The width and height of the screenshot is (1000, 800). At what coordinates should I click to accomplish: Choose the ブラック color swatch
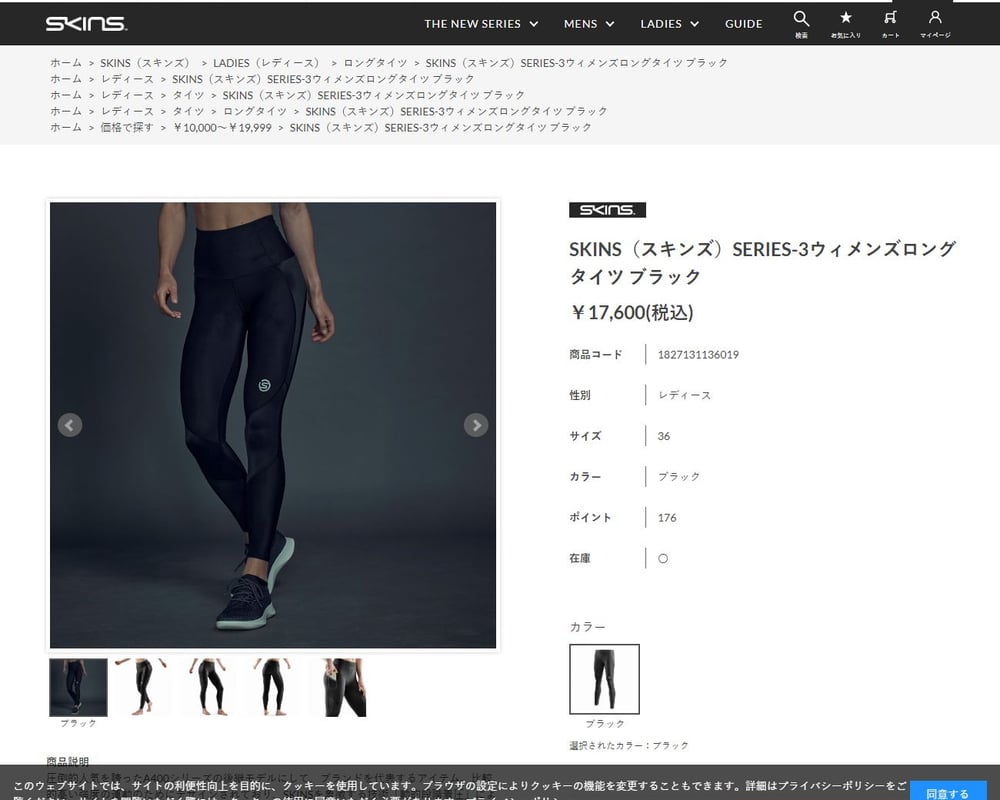604,679
